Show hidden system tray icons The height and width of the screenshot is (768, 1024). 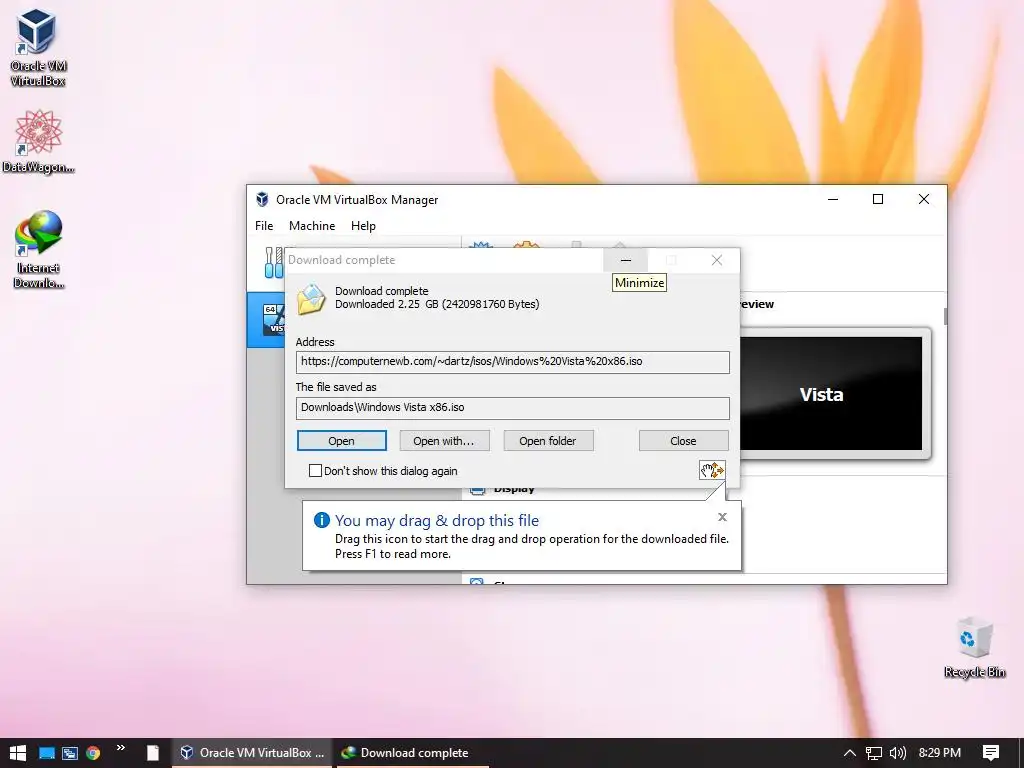(850, 753)
